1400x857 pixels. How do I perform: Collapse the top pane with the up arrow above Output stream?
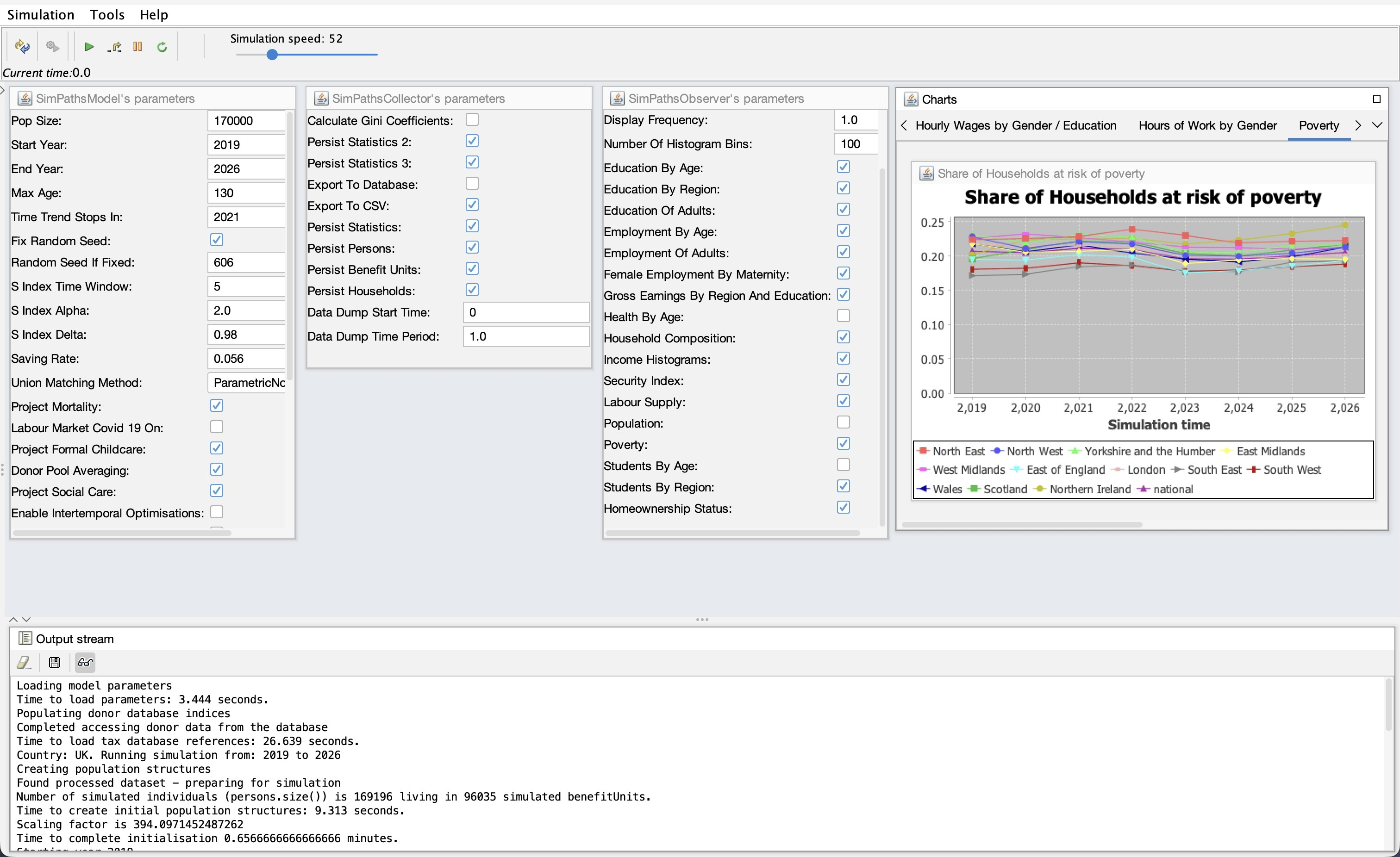13,620
